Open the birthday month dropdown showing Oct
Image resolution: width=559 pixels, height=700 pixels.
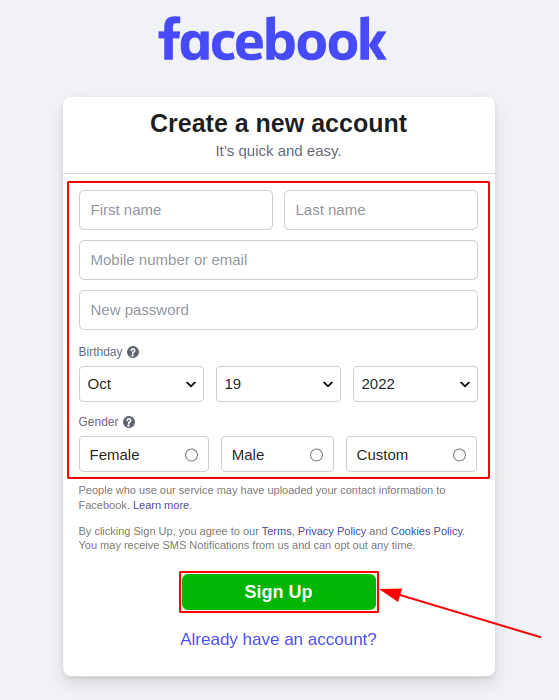pyautogui.click(x=142, y=384)
